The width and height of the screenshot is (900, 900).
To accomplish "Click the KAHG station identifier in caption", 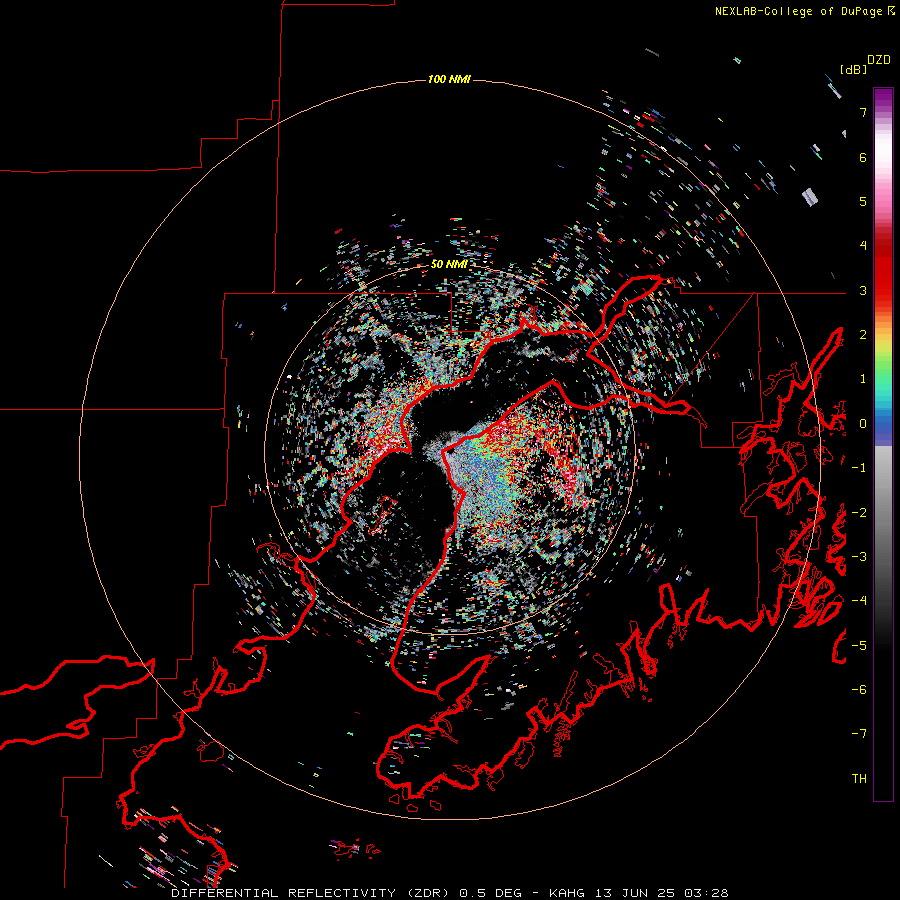I will click(x=567, y=893).
